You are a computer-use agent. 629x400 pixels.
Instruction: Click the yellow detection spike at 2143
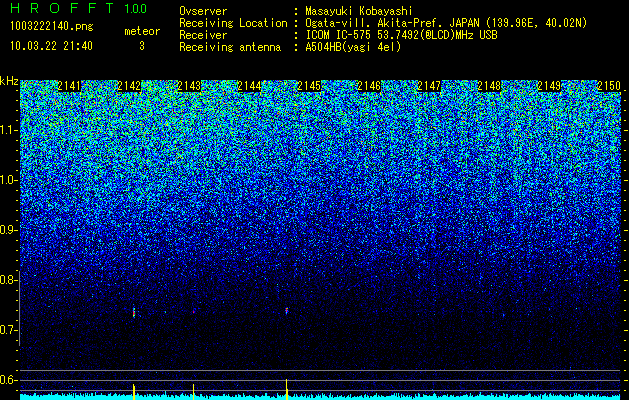[194, 392]
